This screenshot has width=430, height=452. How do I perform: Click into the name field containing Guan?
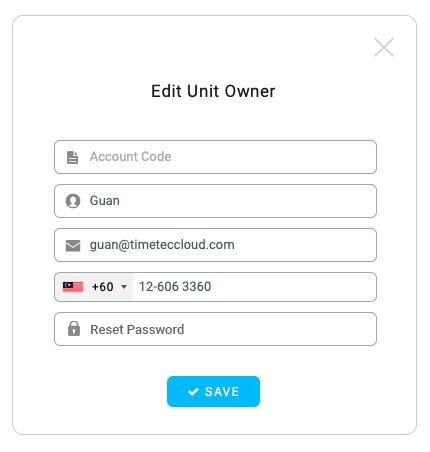tap(215, 201)
